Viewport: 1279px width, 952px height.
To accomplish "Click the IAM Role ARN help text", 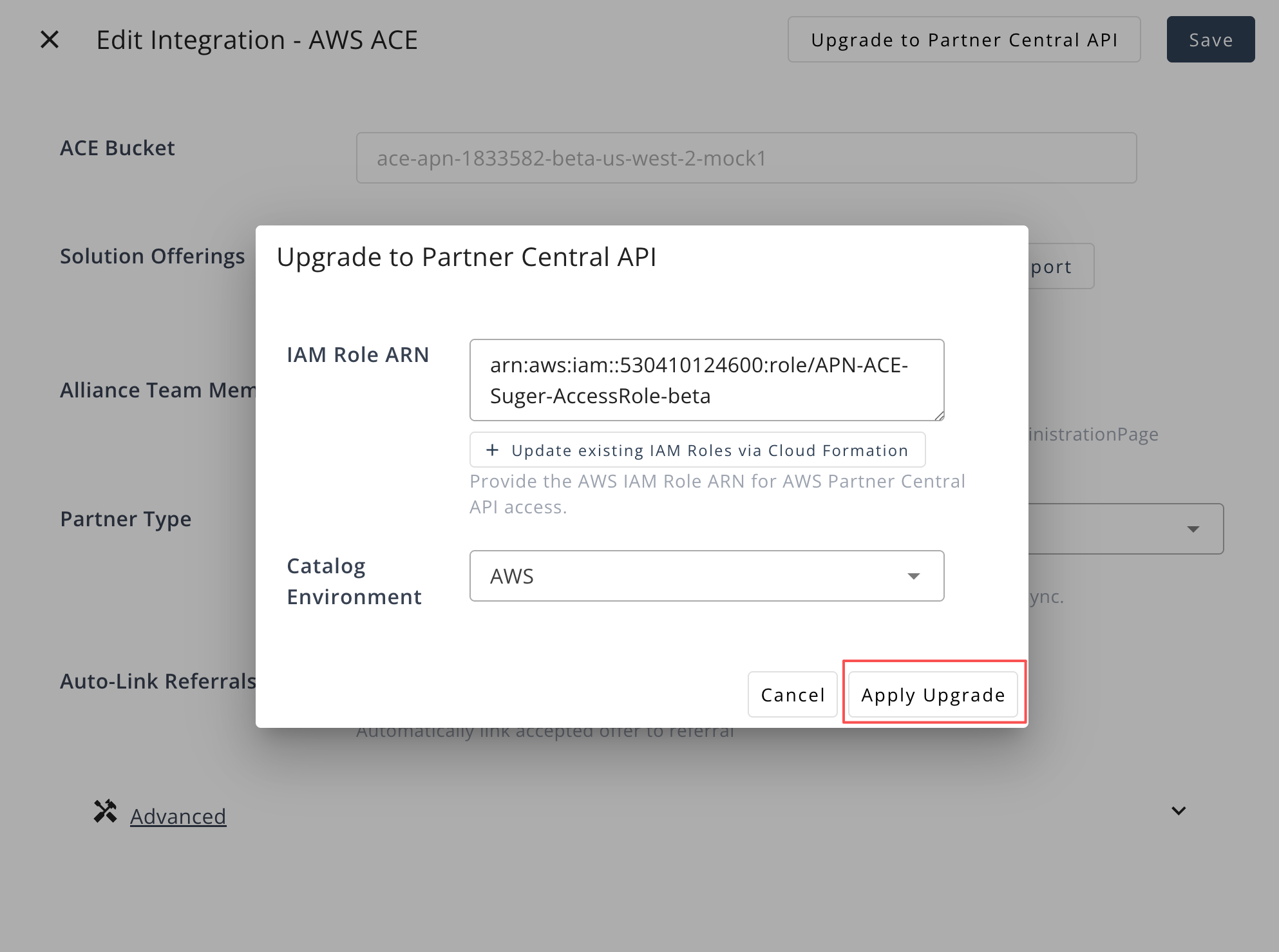I will (x=717, y=494).
